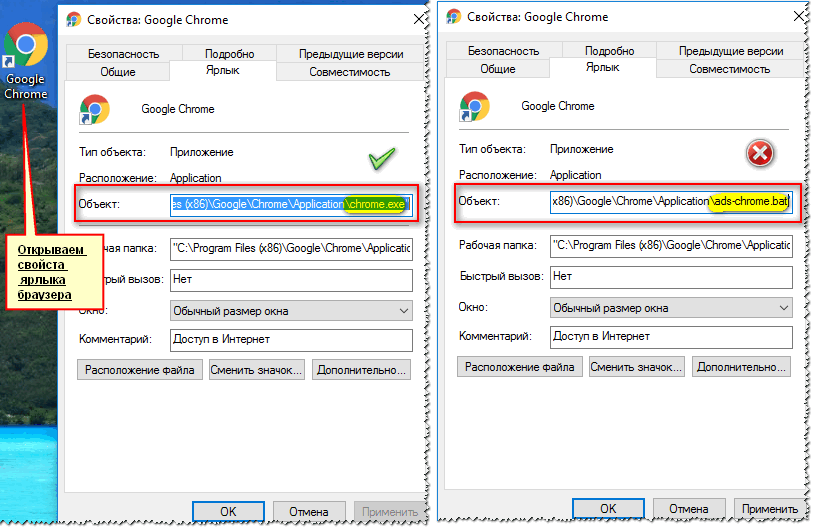Click Быстрый вызов field in left window
This screenshot has width=813, height=528.
[291, 280]
